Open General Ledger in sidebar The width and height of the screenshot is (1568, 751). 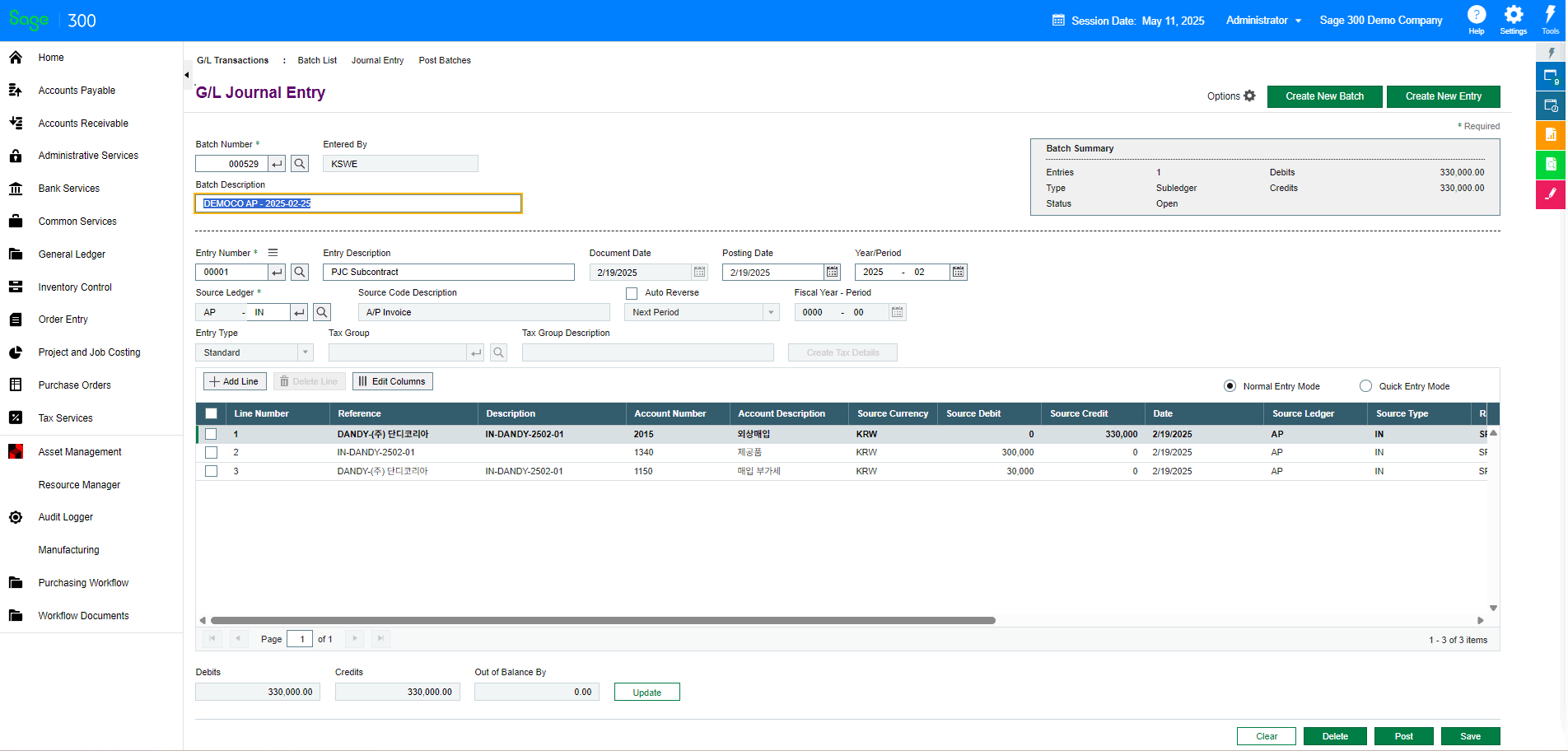(72, 254)
